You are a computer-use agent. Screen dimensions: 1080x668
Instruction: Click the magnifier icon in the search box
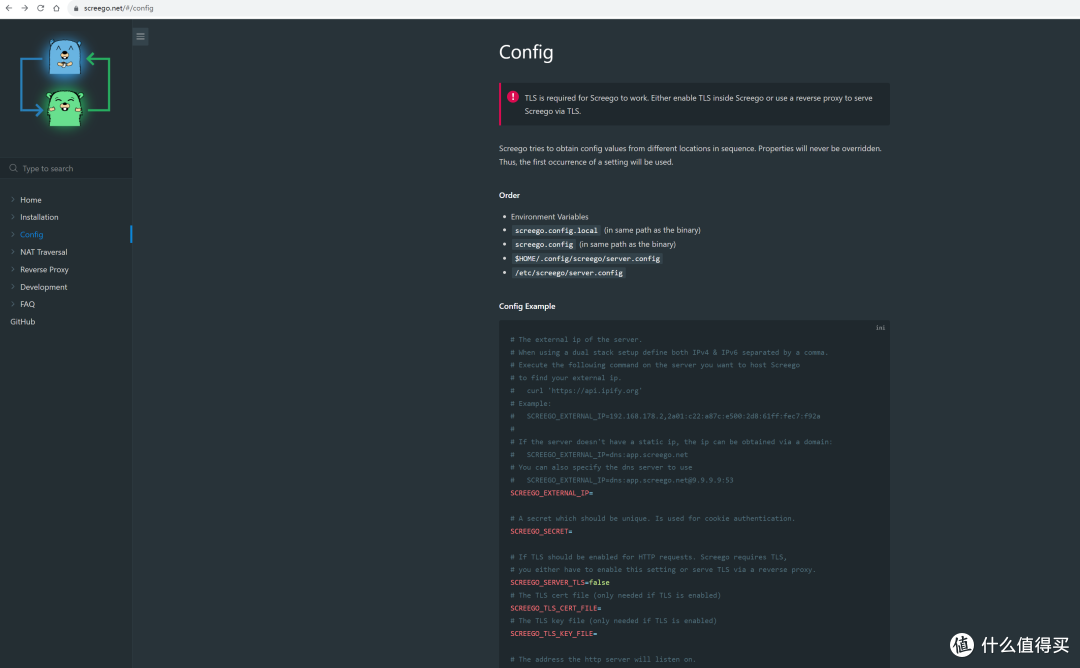coord(13,169)
